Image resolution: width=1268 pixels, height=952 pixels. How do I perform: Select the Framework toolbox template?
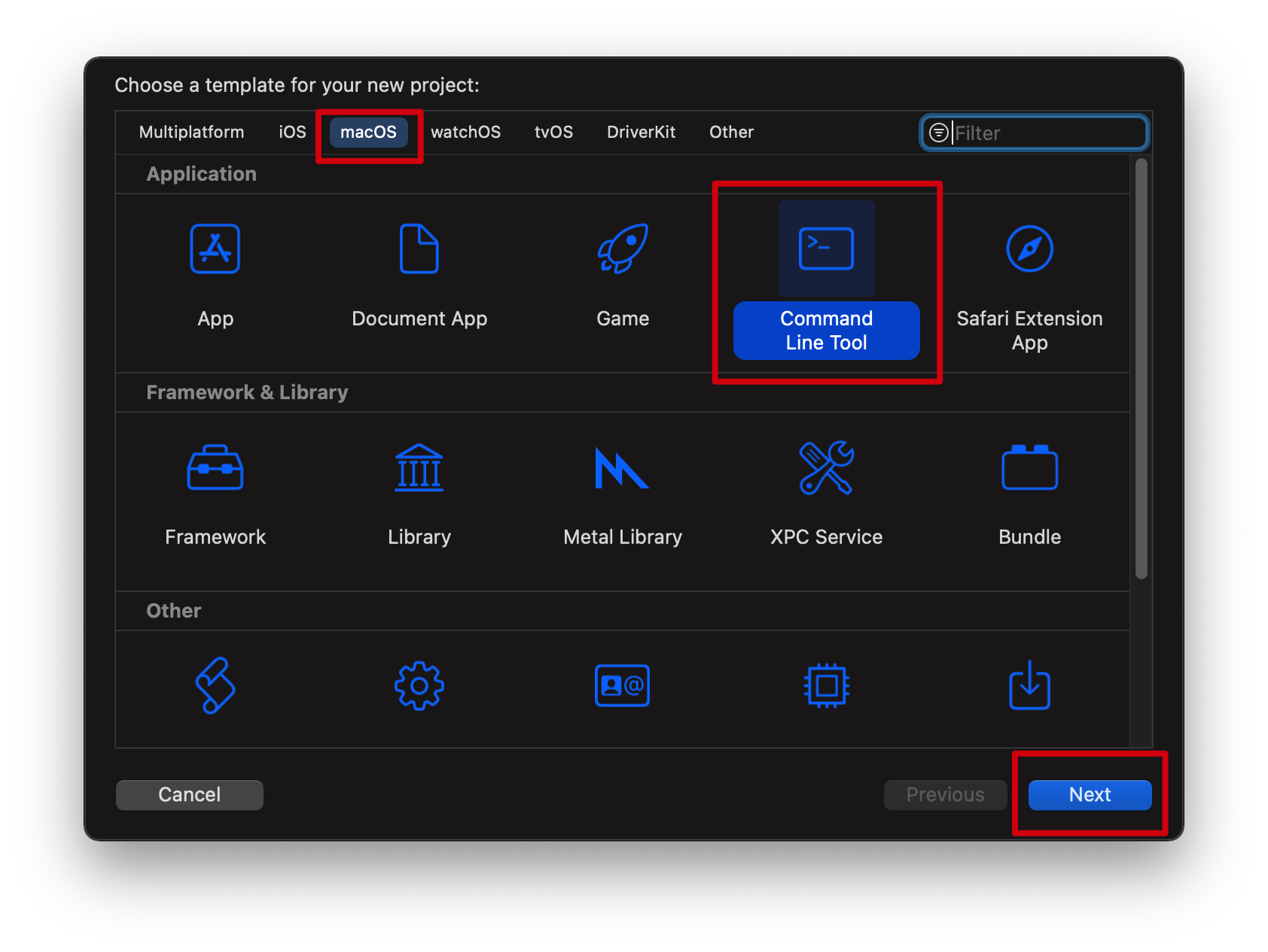215,467
